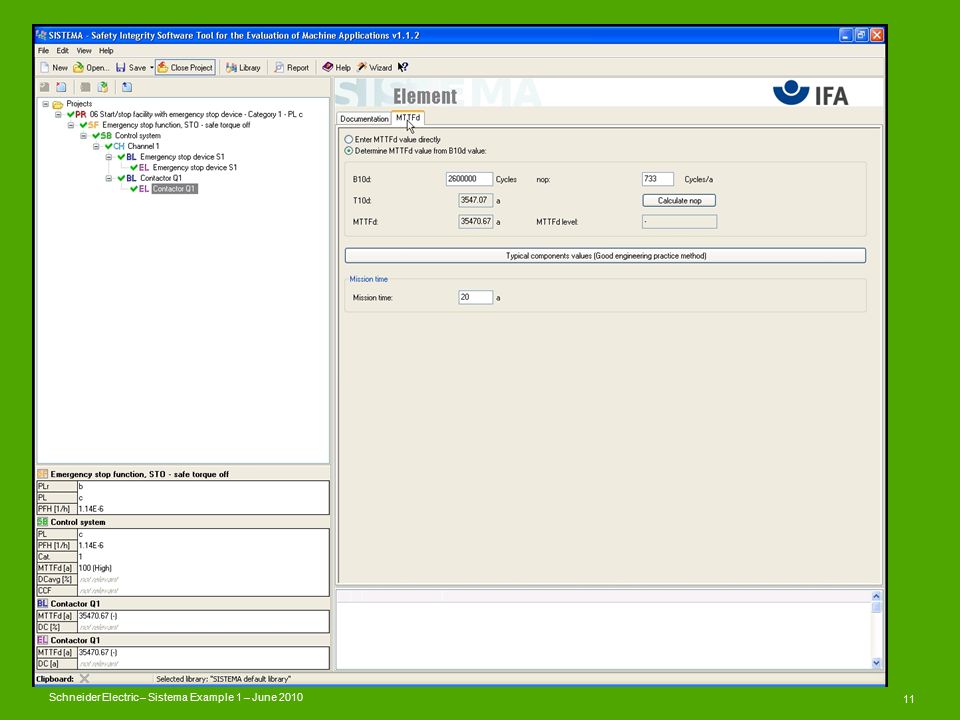Select 'Enter MTTFd value directly' option
960x720 pixels.
(348, 140)
